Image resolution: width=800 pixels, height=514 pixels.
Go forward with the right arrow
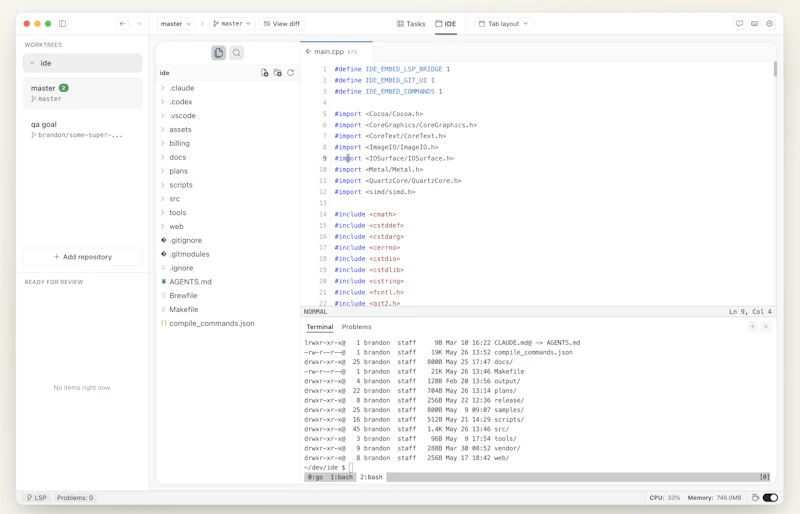tap(138, 23)
